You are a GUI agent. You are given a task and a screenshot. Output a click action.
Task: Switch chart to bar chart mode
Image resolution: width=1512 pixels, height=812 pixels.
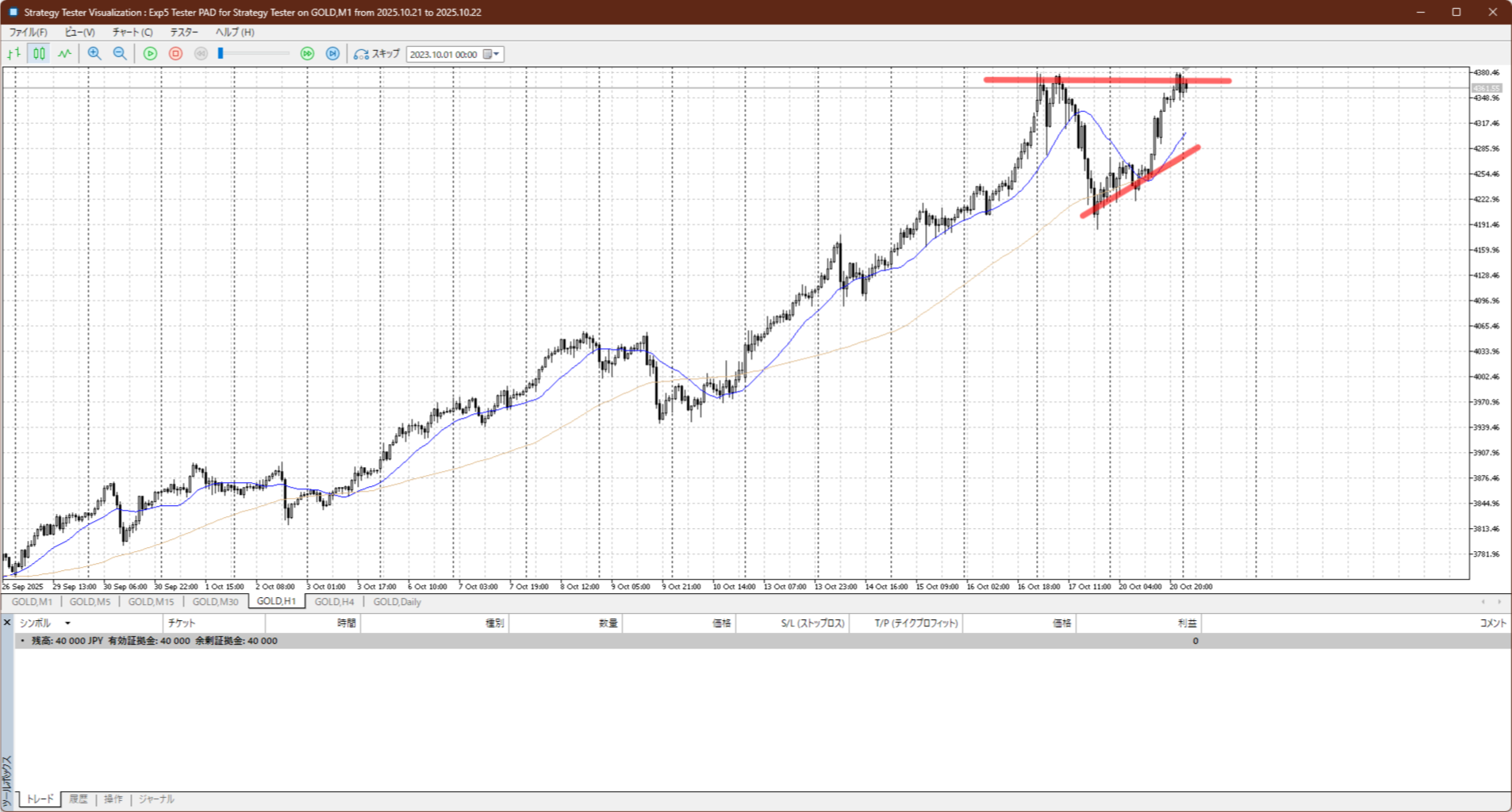click(13, 54)
